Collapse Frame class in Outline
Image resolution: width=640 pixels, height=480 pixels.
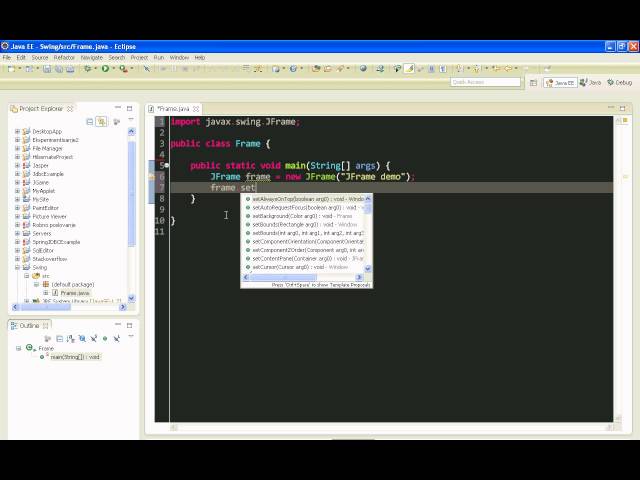click(x=18, y=348)
